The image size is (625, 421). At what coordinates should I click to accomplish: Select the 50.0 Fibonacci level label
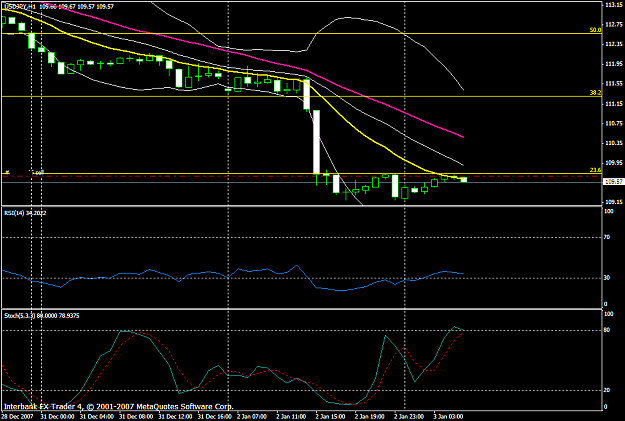click(x=596, y=30)
